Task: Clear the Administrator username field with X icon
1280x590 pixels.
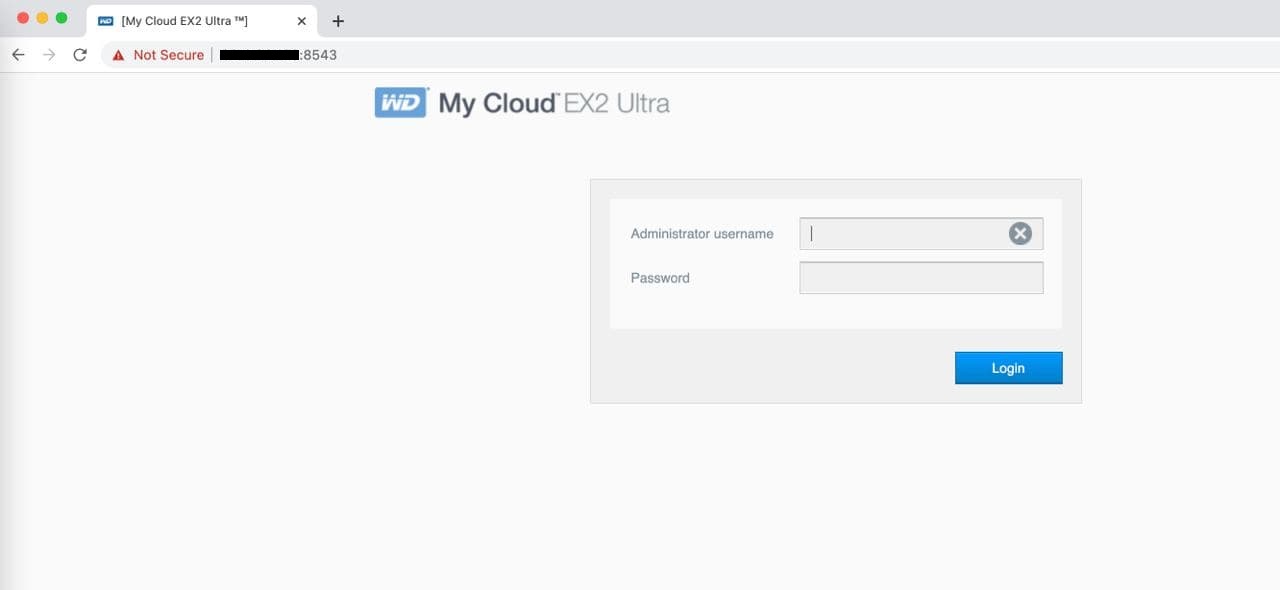Action: pyautogui.click(x=1020, y=234)
